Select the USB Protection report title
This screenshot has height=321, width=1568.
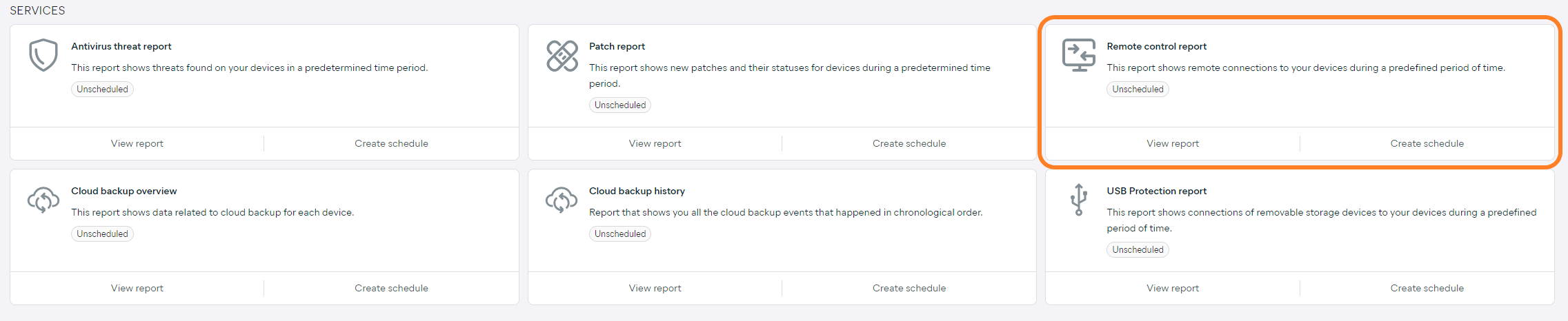[x=1156, y=191]
